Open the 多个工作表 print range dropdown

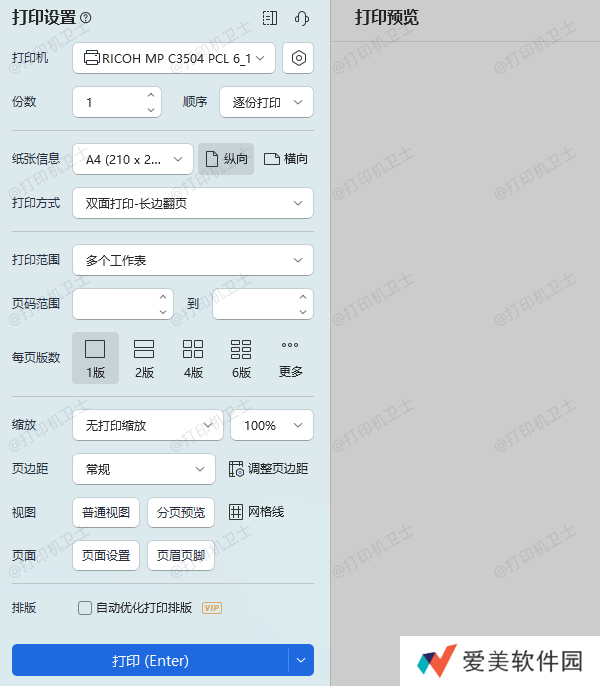click(193, 260)
